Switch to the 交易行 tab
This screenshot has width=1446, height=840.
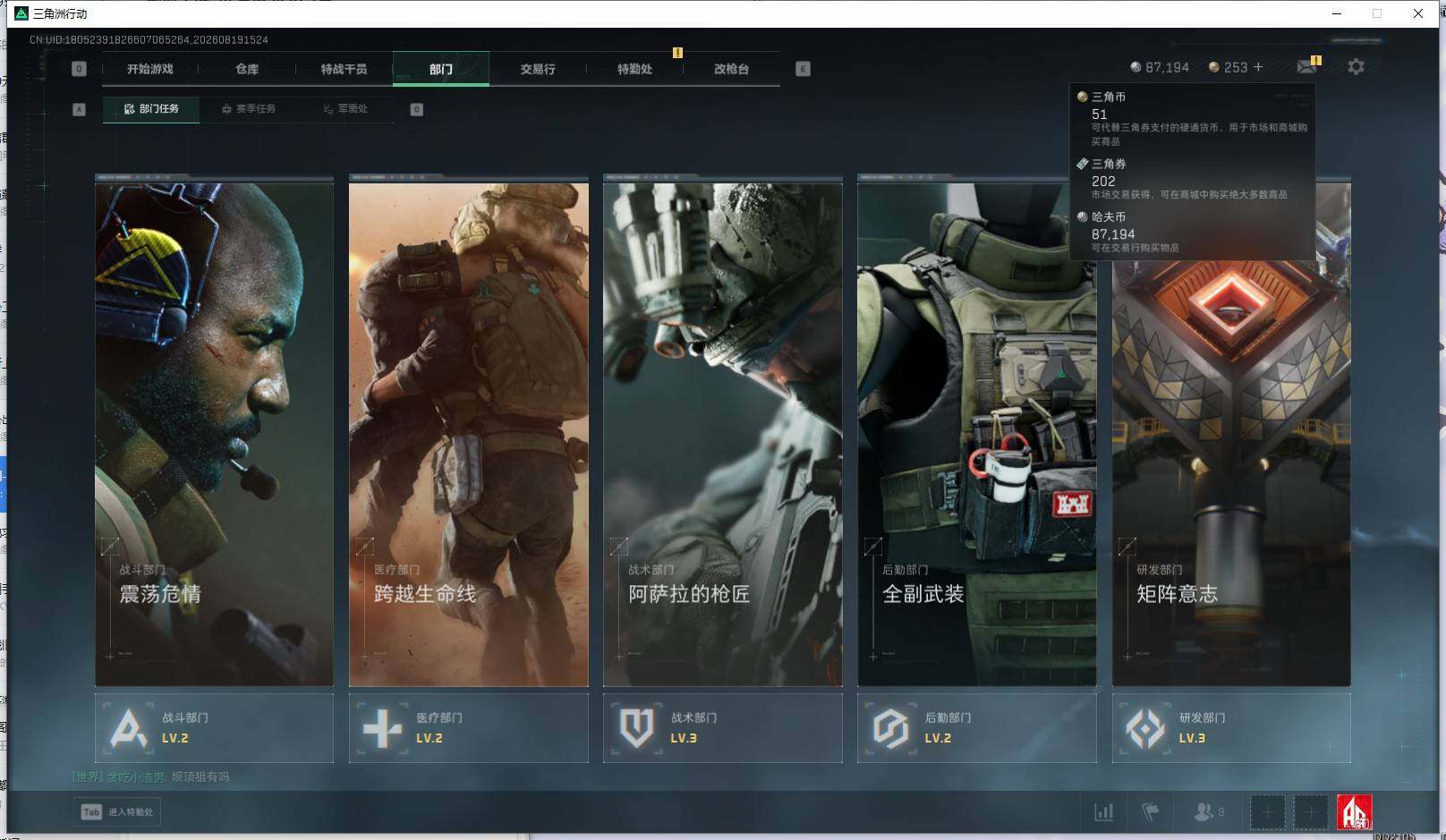538,69
